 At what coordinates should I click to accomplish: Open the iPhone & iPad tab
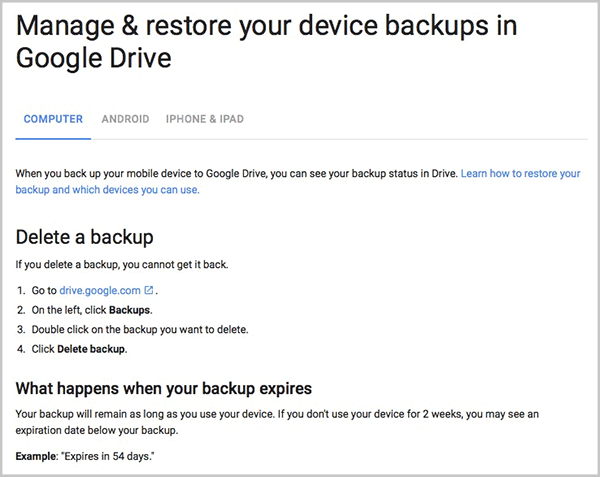pyautogui.click(x=205, y=119)
